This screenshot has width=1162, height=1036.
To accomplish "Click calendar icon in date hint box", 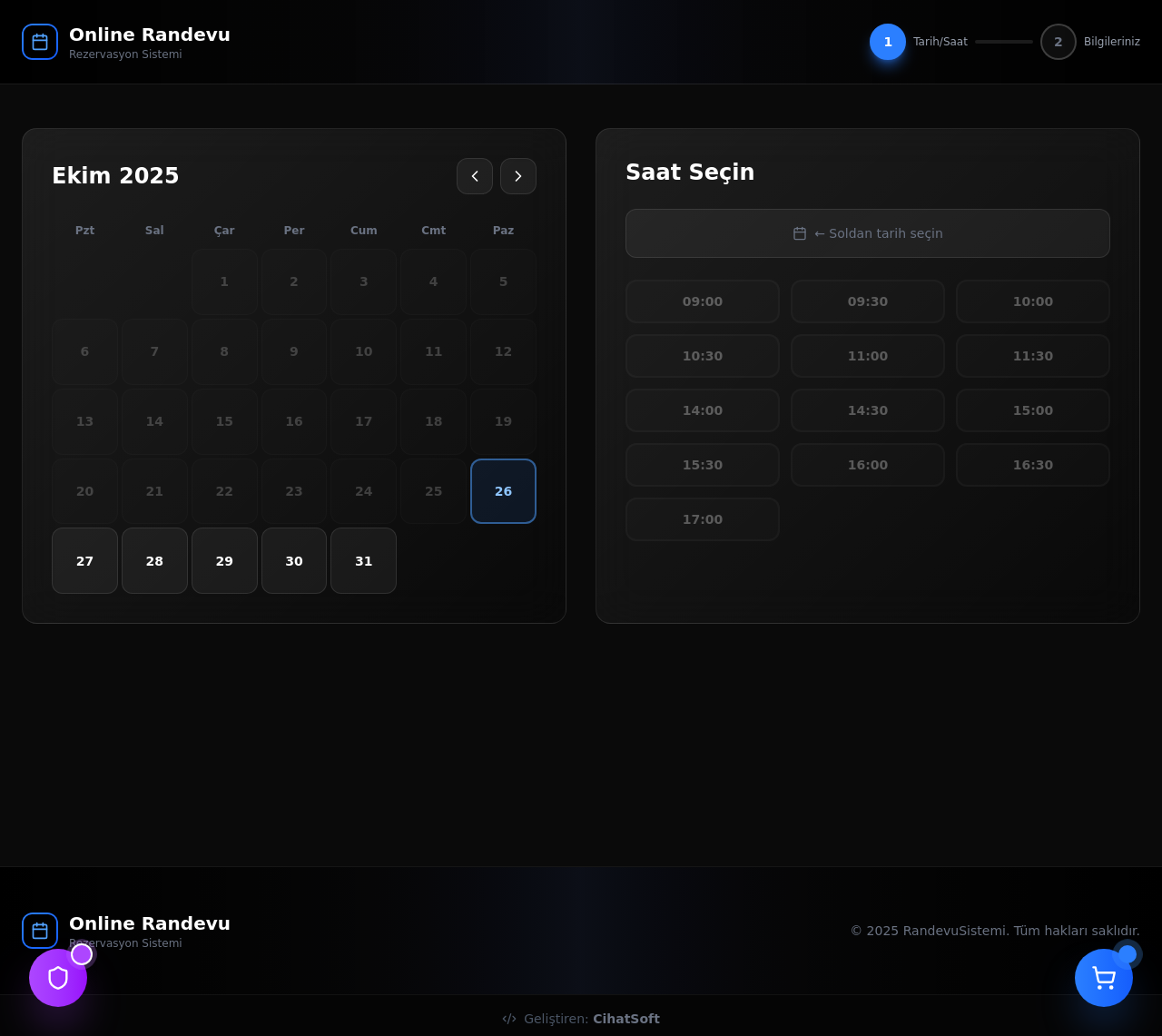I will pyautogui.click(x=800, y=233).
